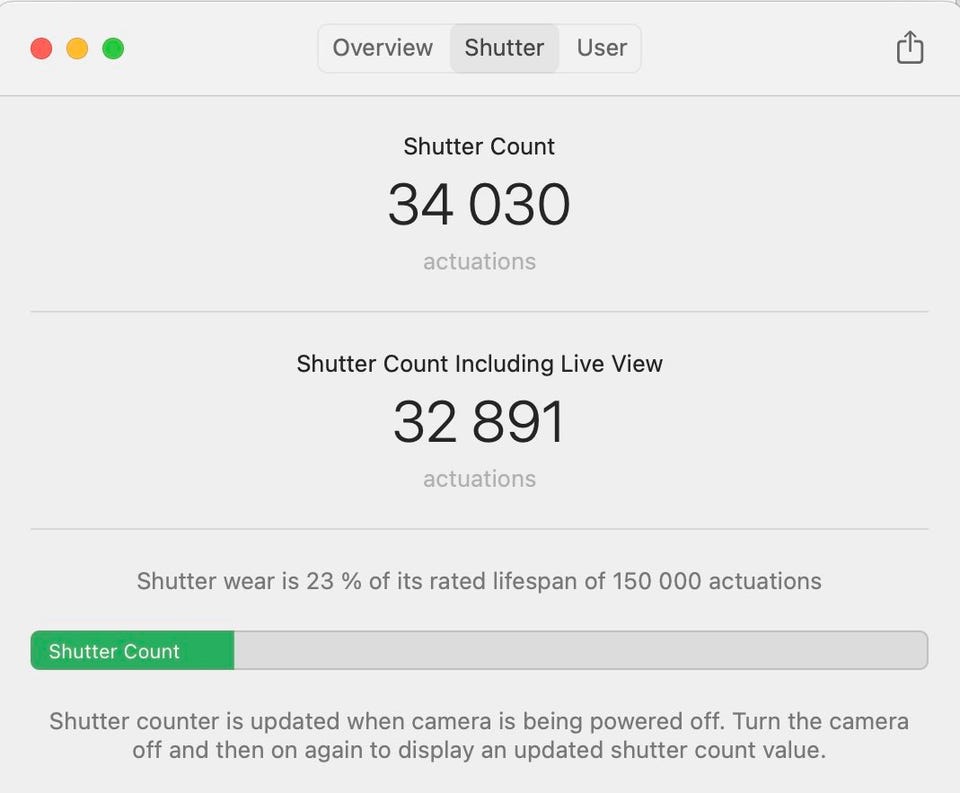Click empty title bar area beside the tabs

pos(765,48)
